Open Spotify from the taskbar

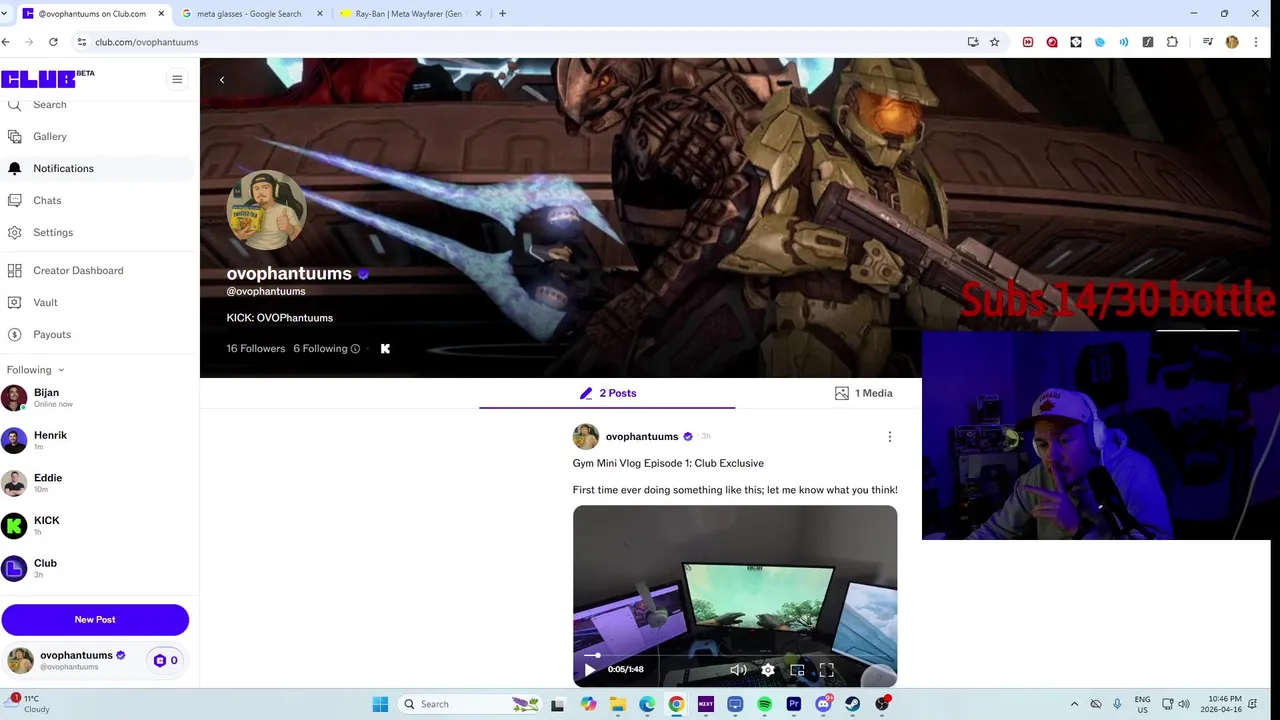(x=764, y=704)
